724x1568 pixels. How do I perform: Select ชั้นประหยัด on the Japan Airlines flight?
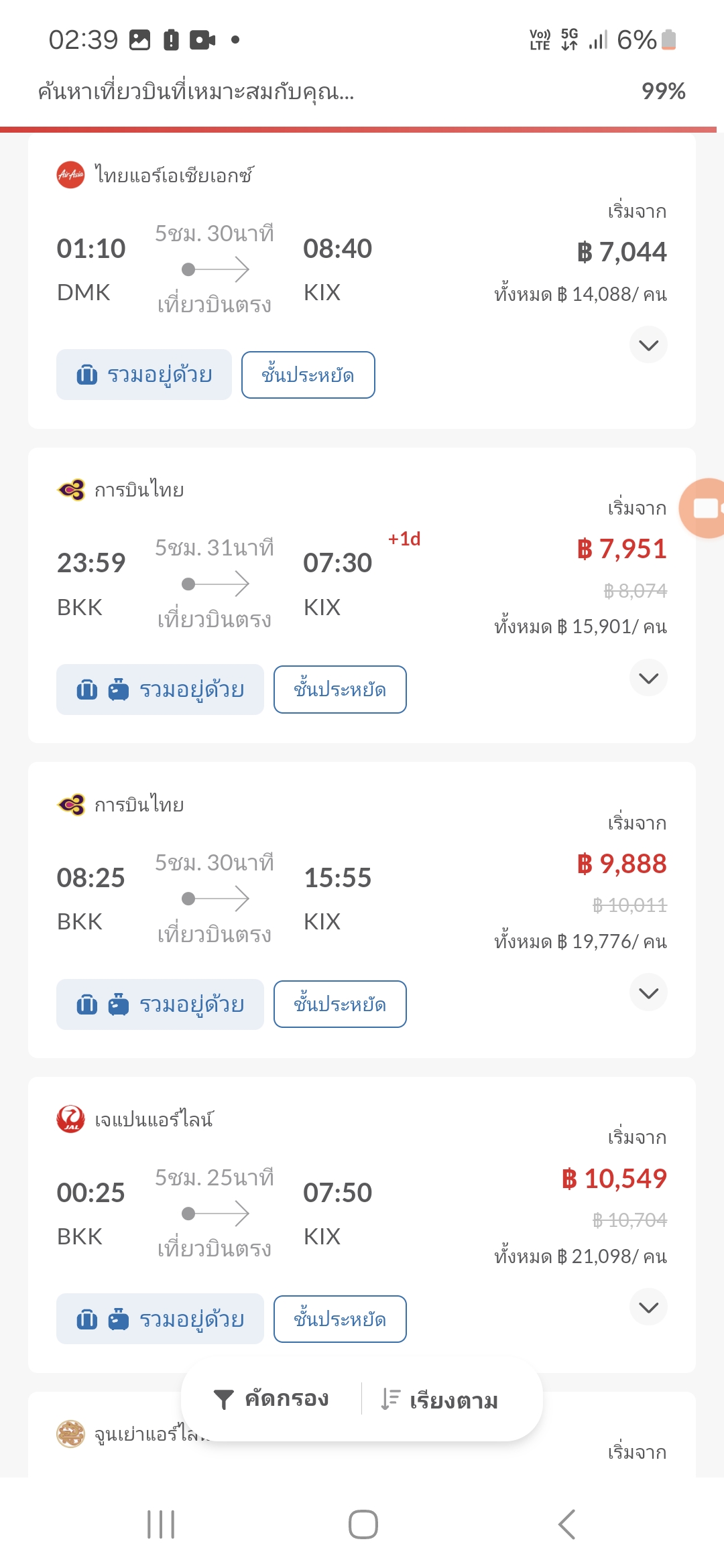340,1319
